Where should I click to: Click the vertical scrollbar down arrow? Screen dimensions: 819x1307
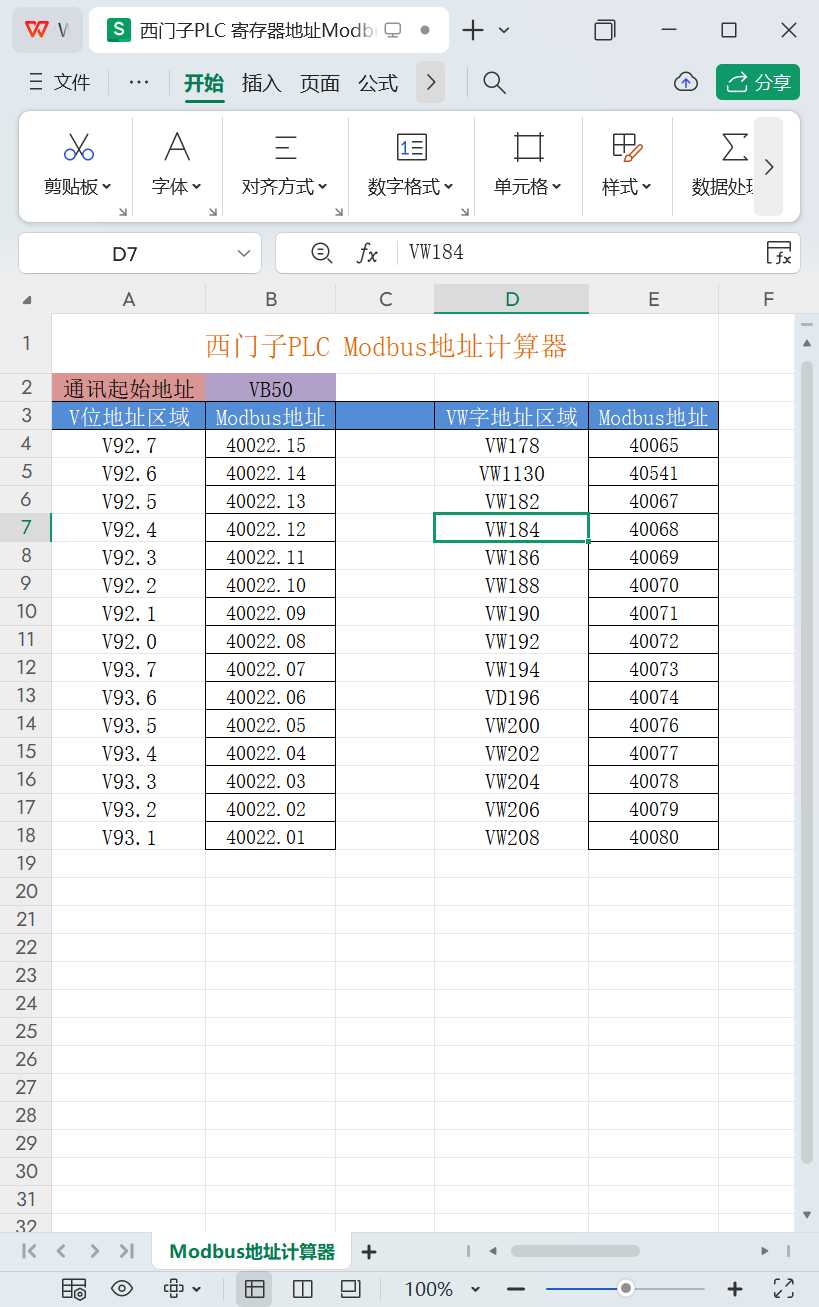pos(807,1214)
